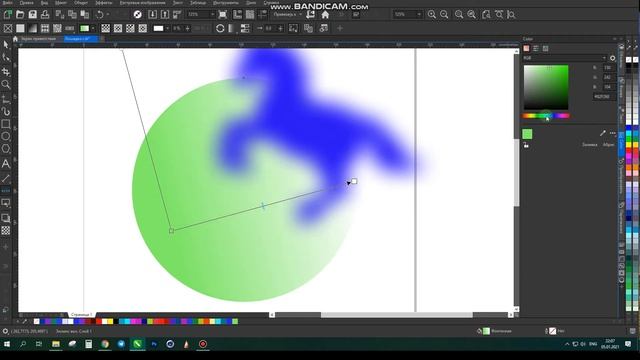Select the Shape tool in the toolbox
640x360 pixels.
(6, 58)
